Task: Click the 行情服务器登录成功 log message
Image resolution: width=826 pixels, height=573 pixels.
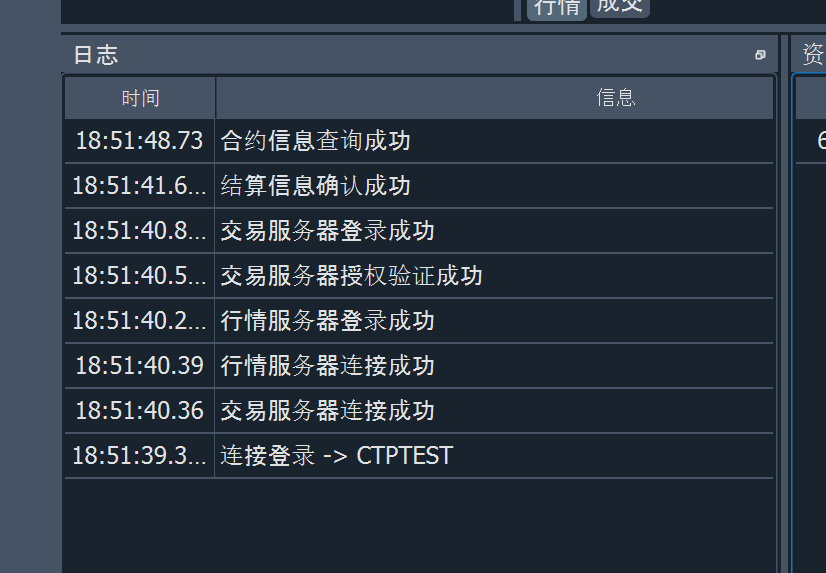Action: 327,321
